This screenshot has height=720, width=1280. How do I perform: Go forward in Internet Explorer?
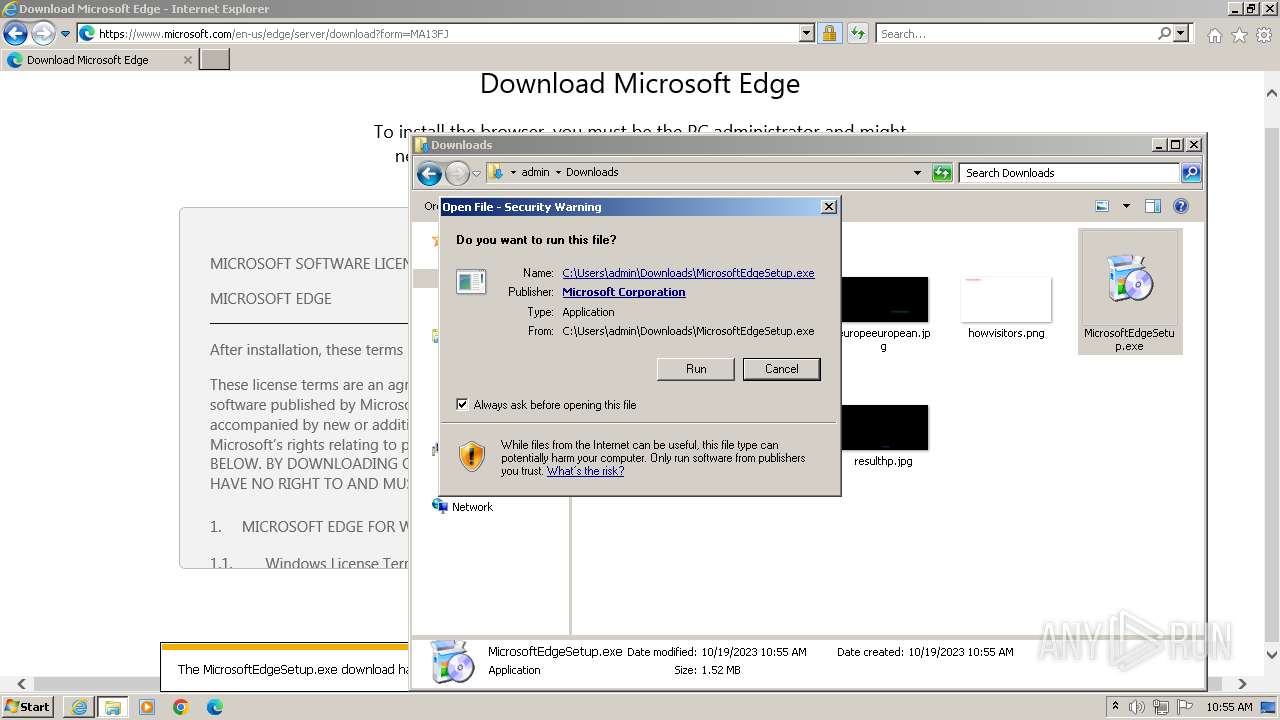(x=43, y=33)
